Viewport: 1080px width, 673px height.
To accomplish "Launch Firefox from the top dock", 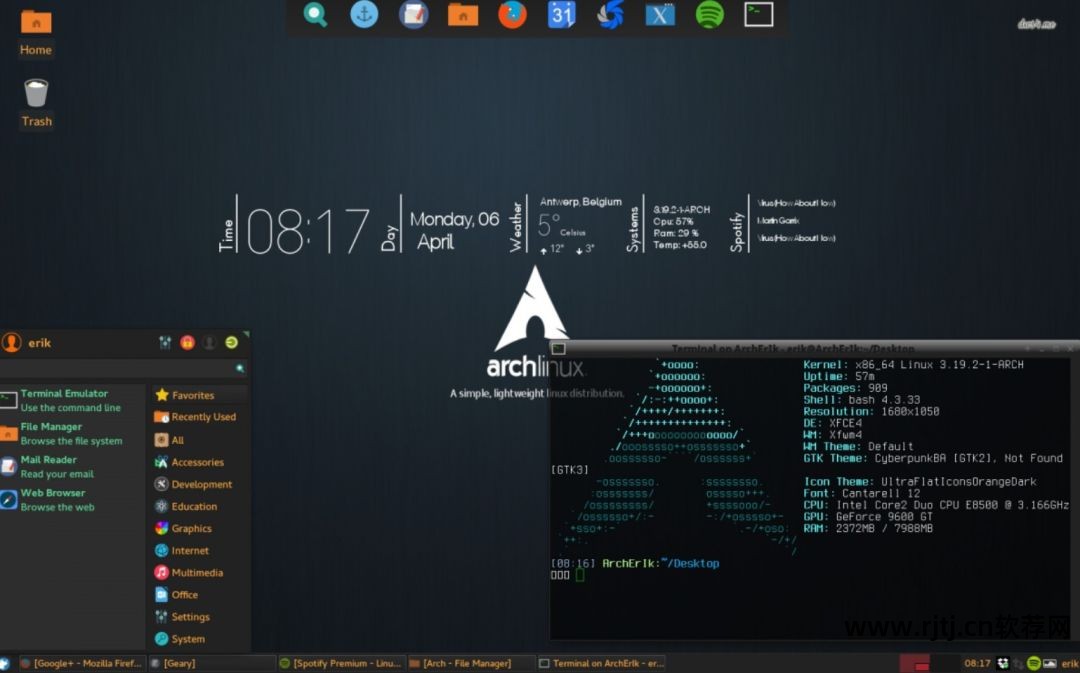I will [512, 14].
